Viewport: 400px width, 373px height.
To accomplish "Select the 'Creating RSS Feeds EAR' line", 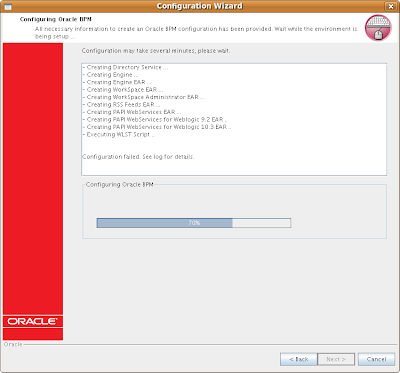I will click(121, 104).
